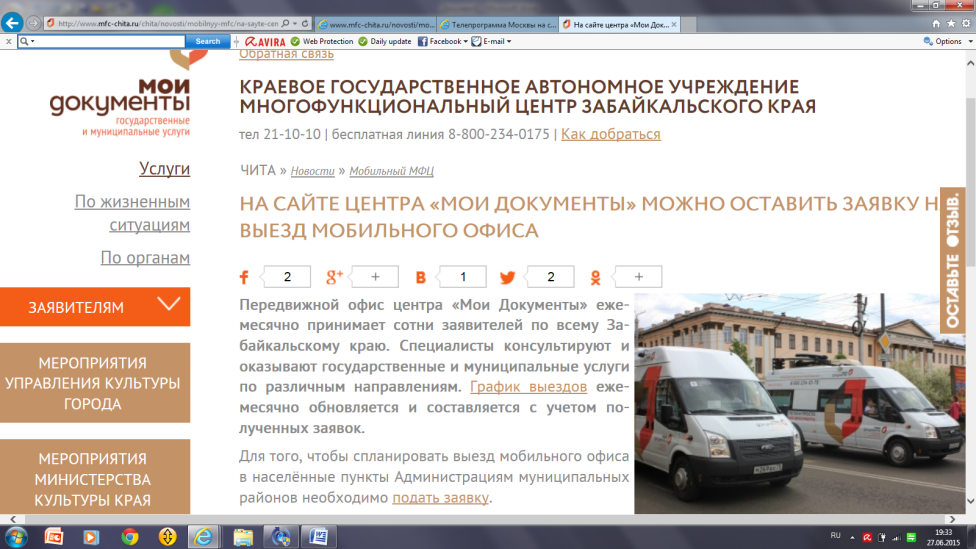Open Мероприятия министерства культуры края block
Viewport: 976px width, 549px height.
point(95,477)
